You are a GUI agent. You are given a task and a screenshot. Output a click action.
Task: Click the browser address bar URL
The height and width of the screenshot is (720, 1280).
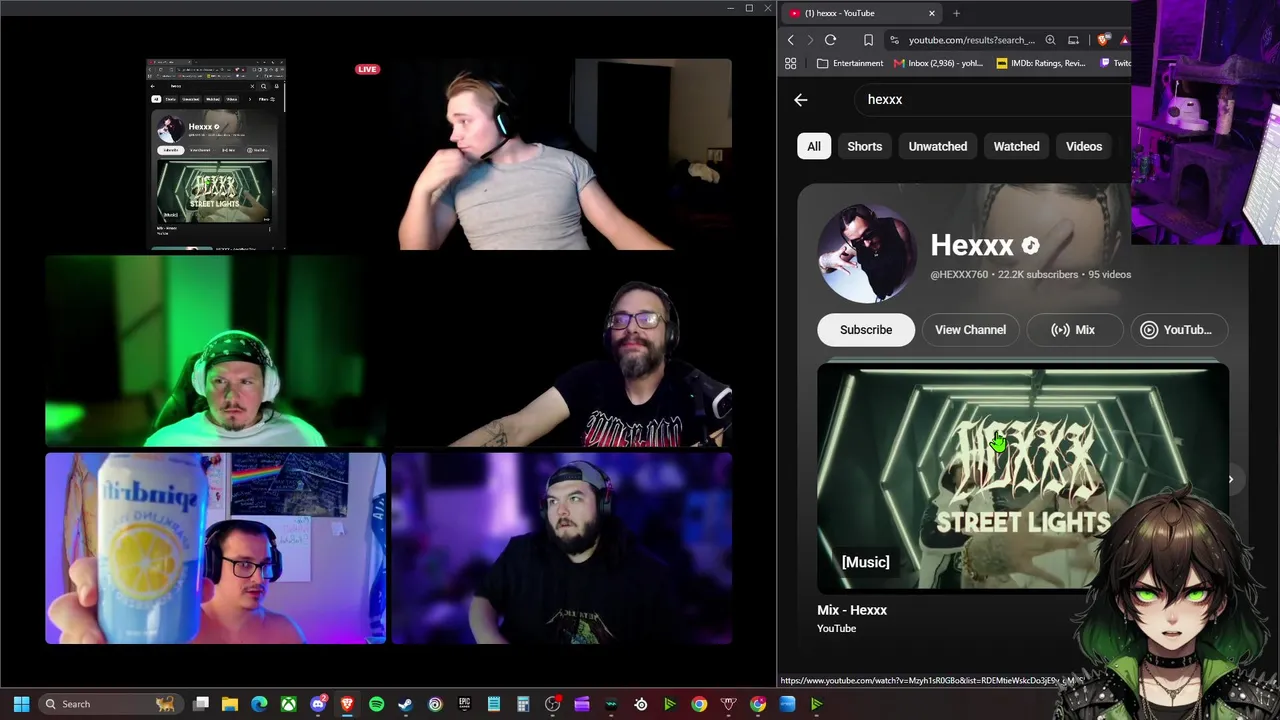pyautogui.click(x=971, y=40)
